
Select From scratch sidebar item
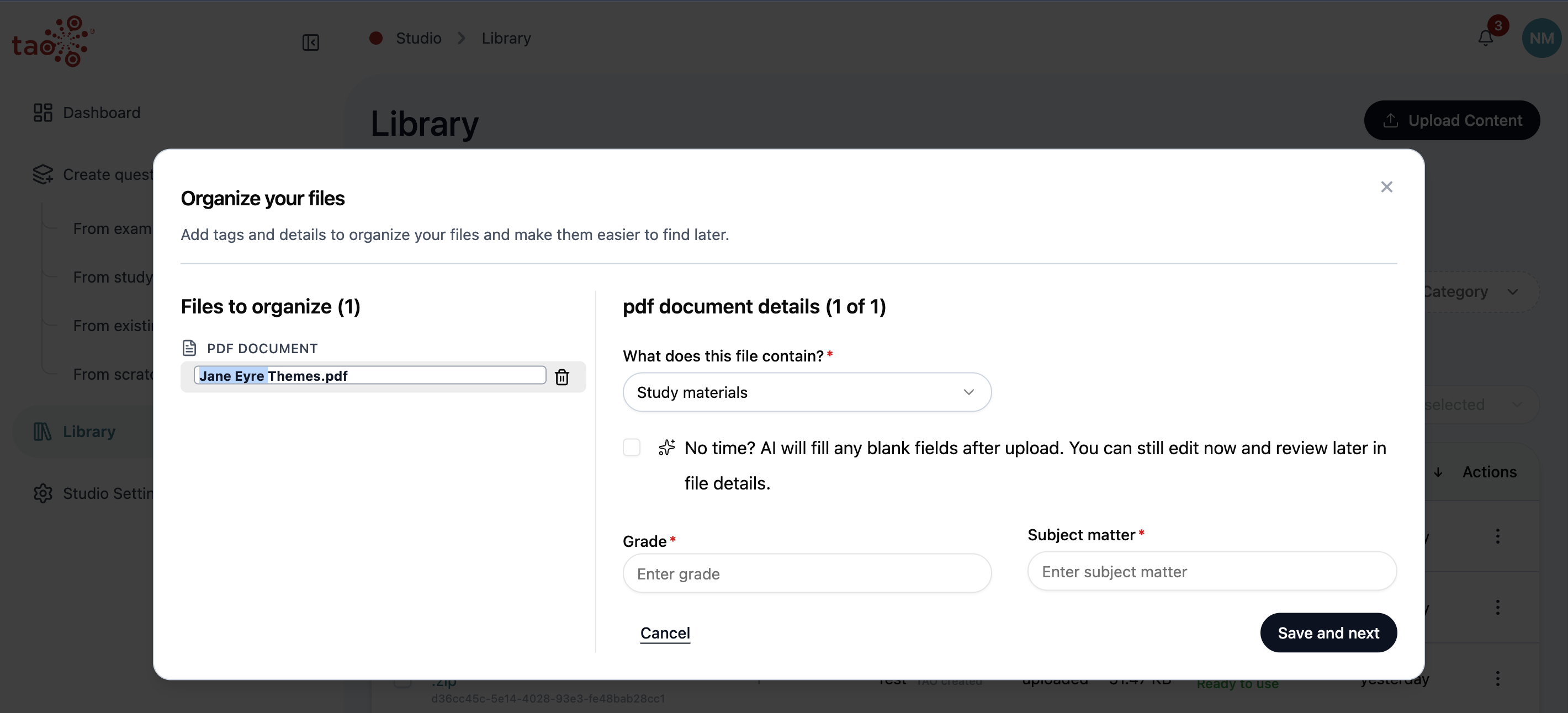pyautogui.click(x=113, y=374)
